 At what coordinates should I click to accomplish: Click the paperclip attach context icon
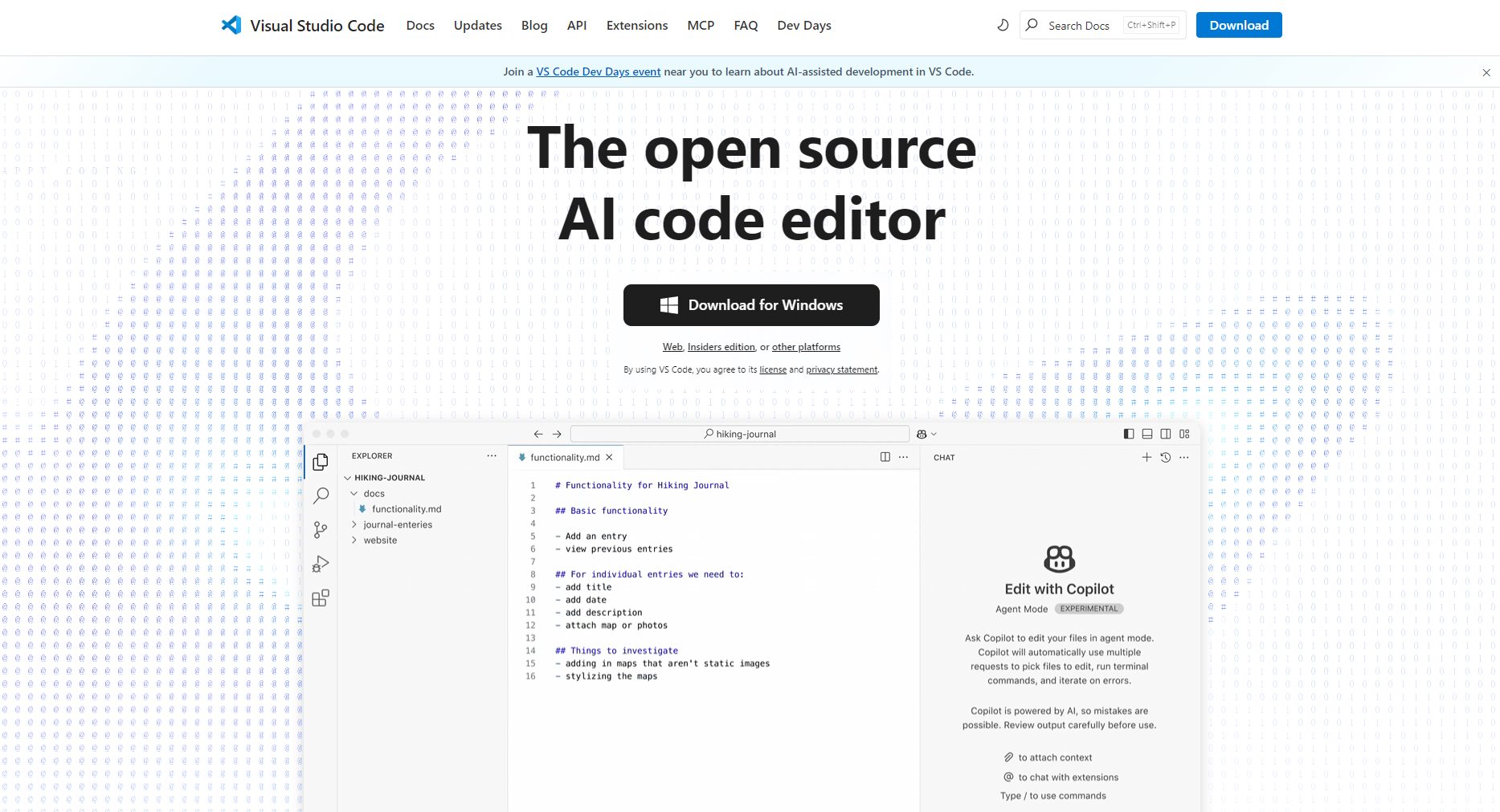pyautogui.click(x=1009, y=757)
